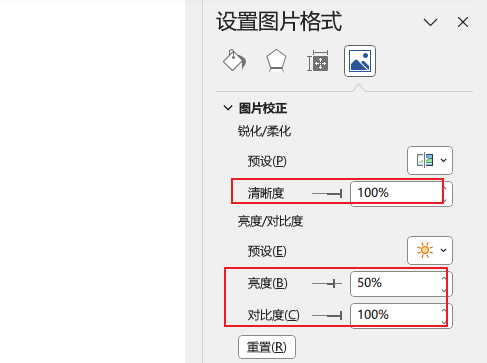Open the Layout & Properties tab icon
487x363 pixels.
318,61
